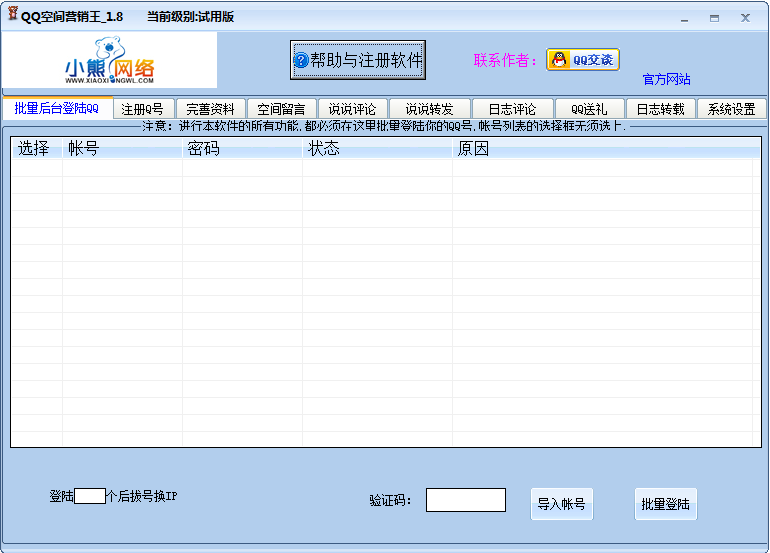Open the 系统设置 tab

732,109
